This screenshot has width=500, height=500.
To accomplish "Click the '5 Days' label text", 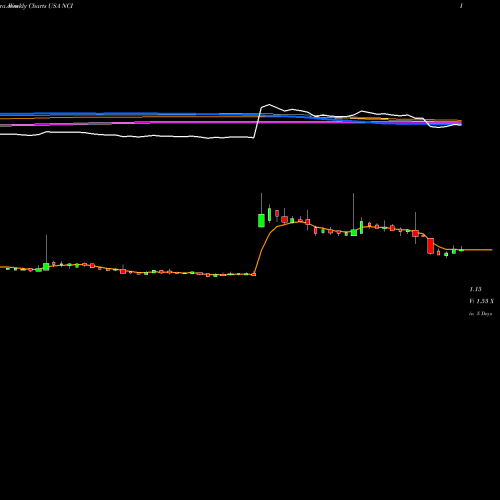I will point(484,314).
